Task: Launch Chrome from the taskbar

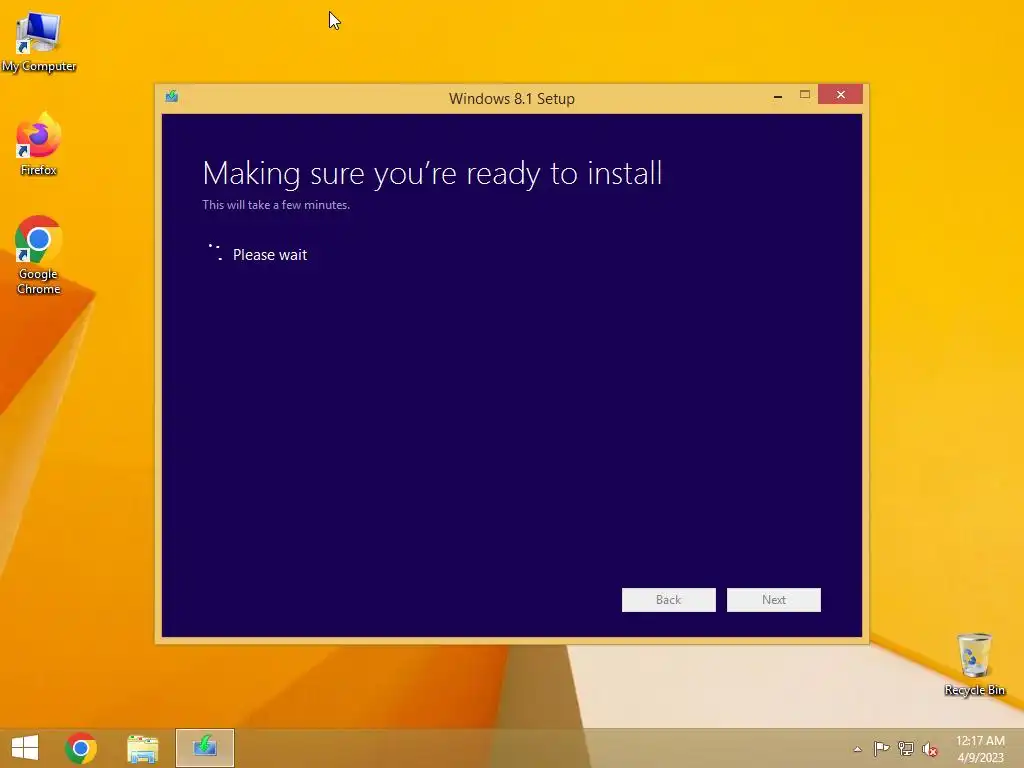Action: (x=81, y=748)
